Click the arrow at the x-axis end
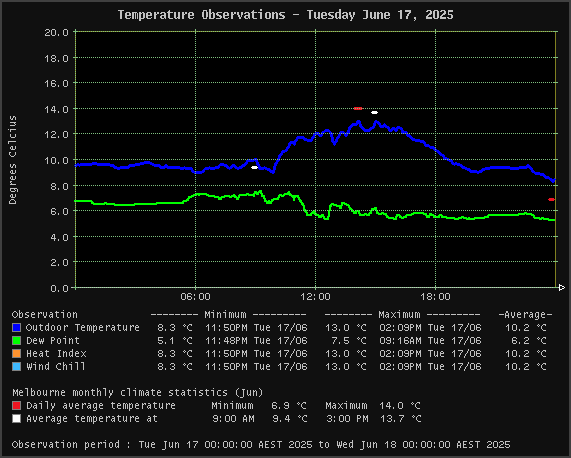 coord(562,288)
